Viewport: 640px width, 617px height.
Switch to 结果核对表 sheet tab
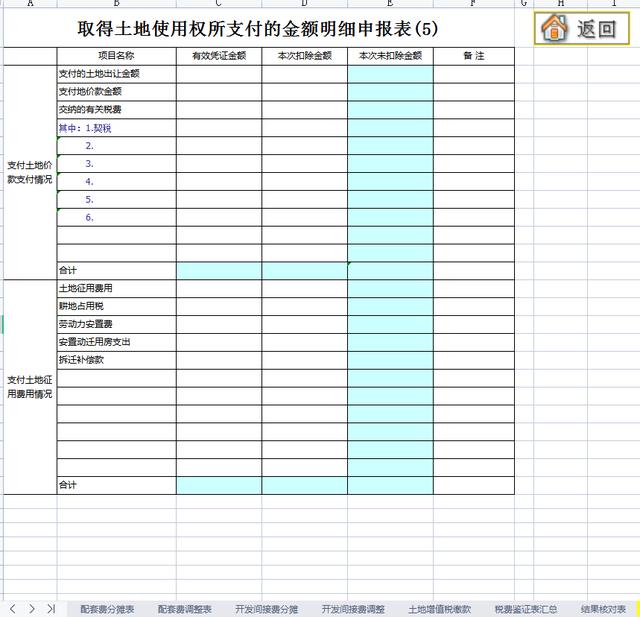pos(603,609)
